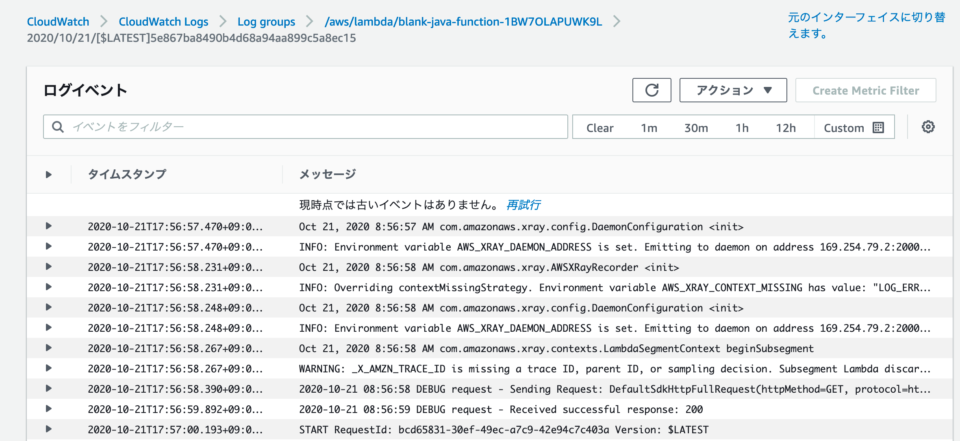Open the settings gear icon
The image size is (960, 441).
pos(928,127)
